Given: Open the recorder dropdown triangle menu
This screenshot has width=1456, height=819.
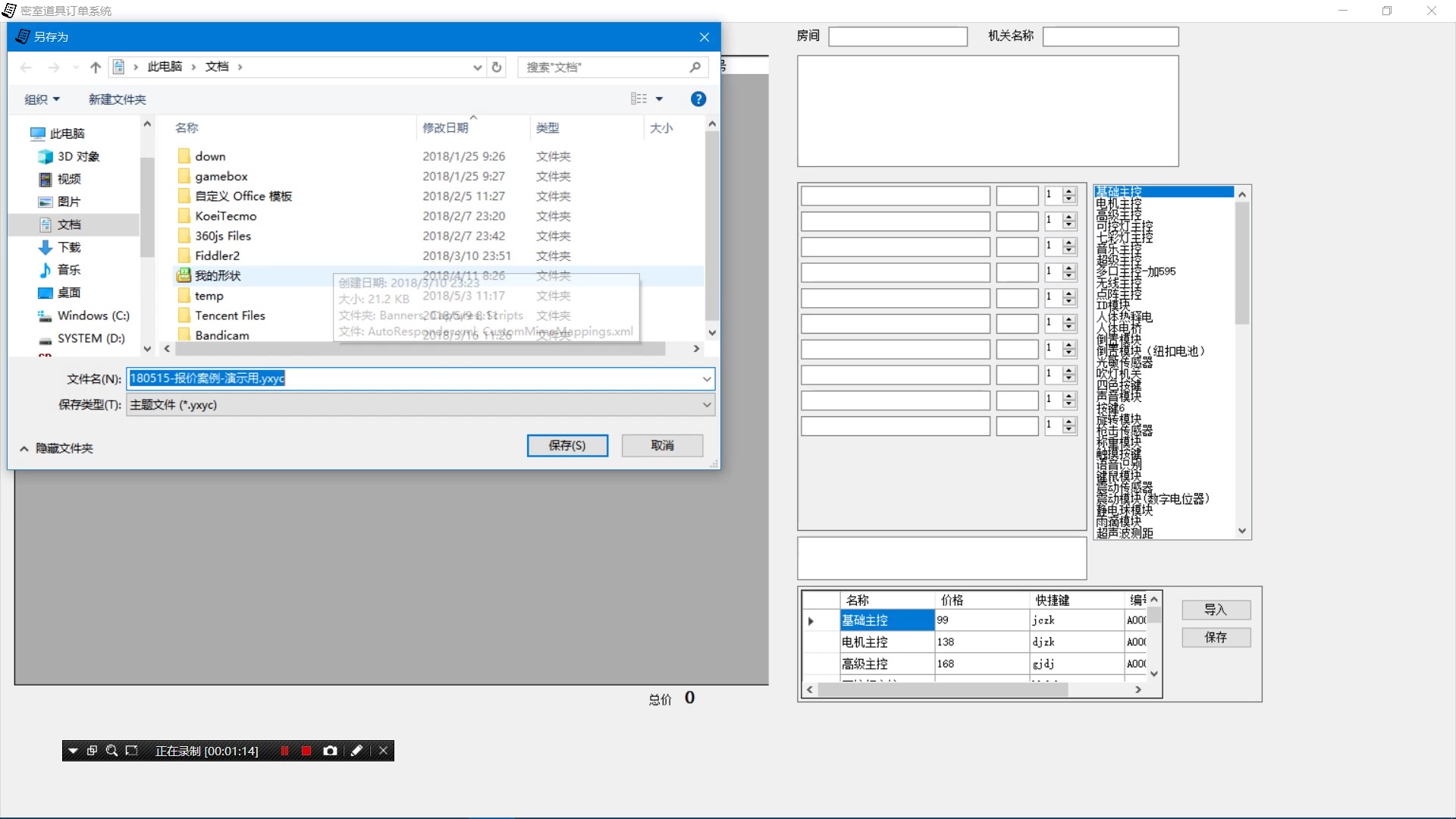Looking at the screenshot, I should click(x=73, y=751).
